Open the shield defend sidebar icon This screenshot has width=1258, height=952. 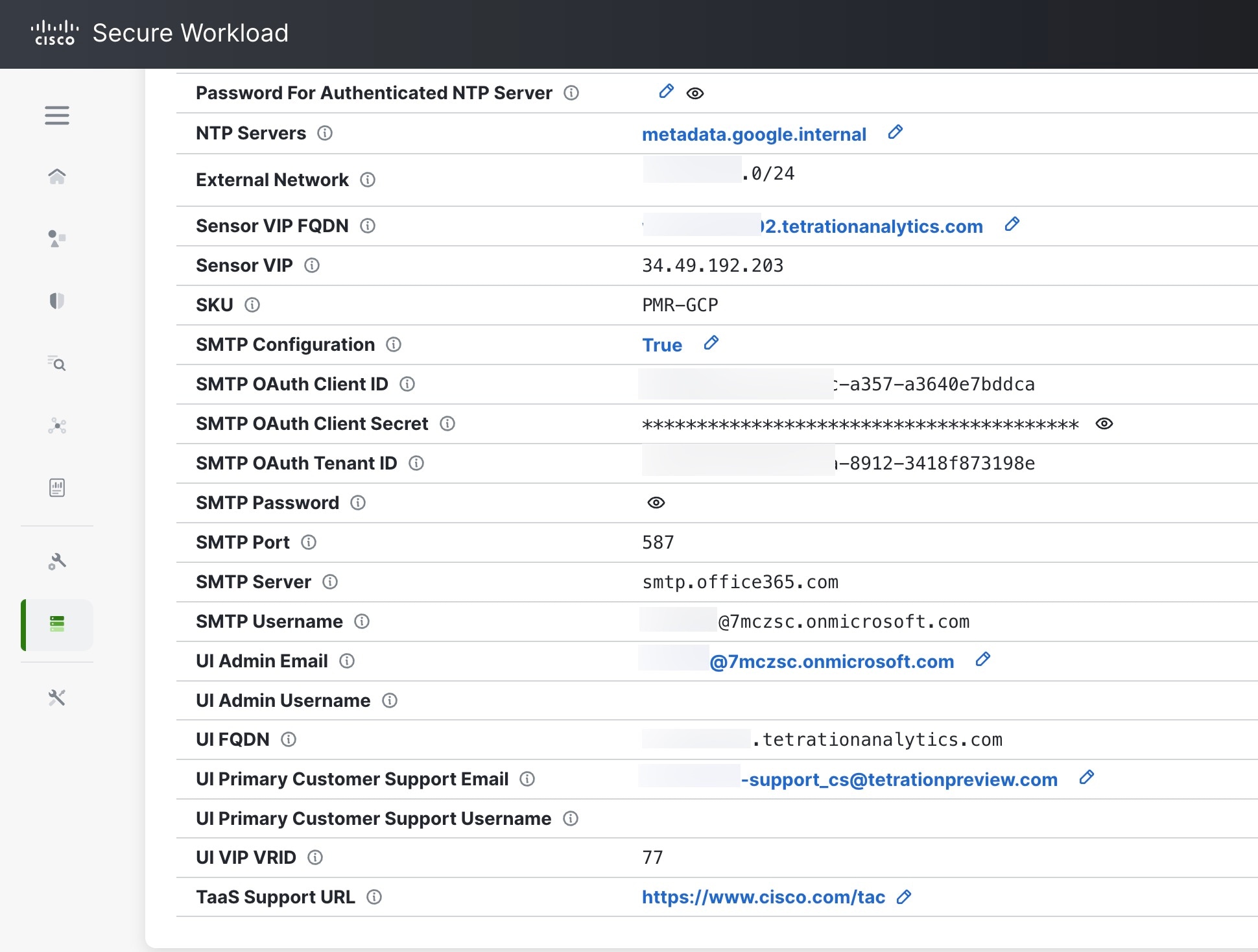point(57,301)
